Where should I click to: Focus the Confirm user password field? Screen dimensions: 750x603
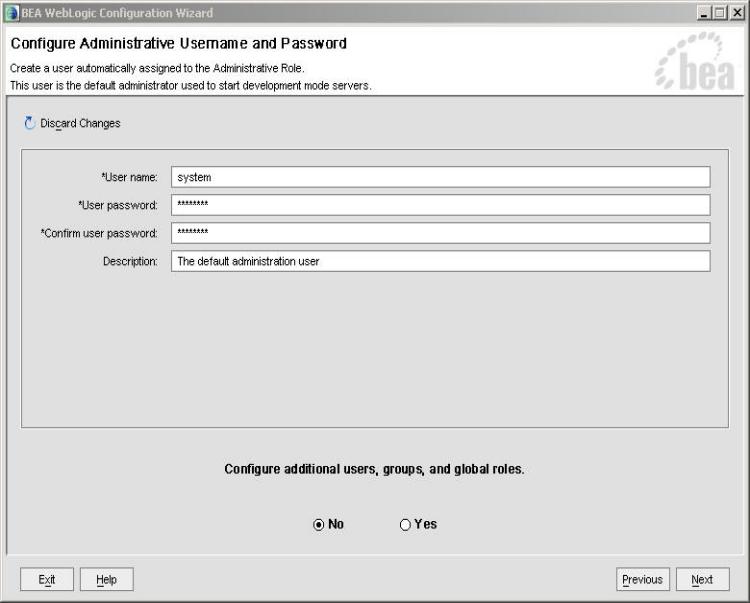coord(441,233)
